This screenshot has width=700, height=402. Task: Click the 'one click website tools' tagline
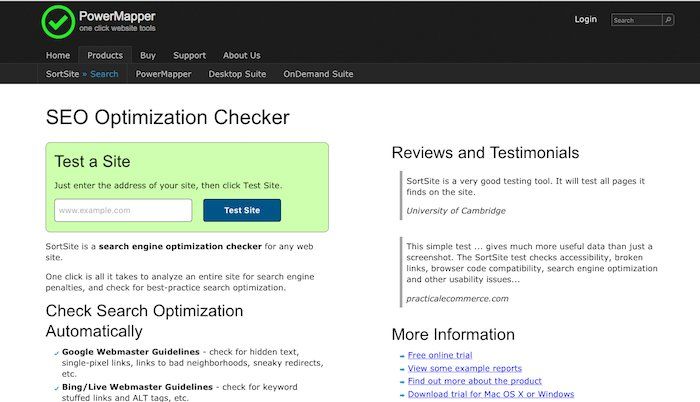pos(117,28)
